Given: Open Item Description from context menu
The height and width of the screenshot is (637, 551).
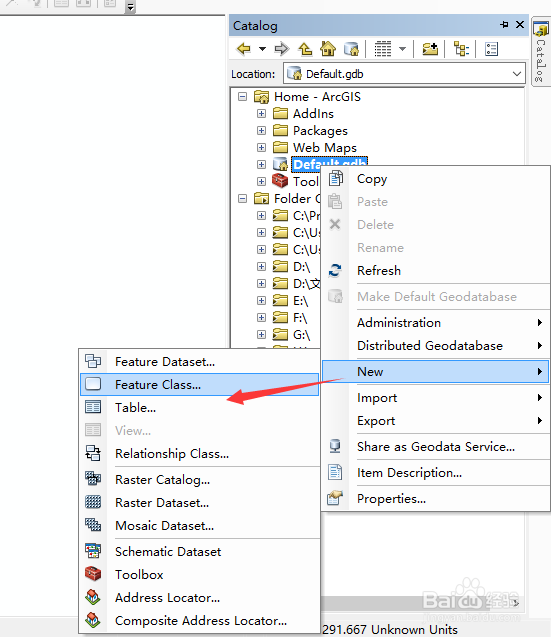Looking at the screenshot, I should pos(436,473).
